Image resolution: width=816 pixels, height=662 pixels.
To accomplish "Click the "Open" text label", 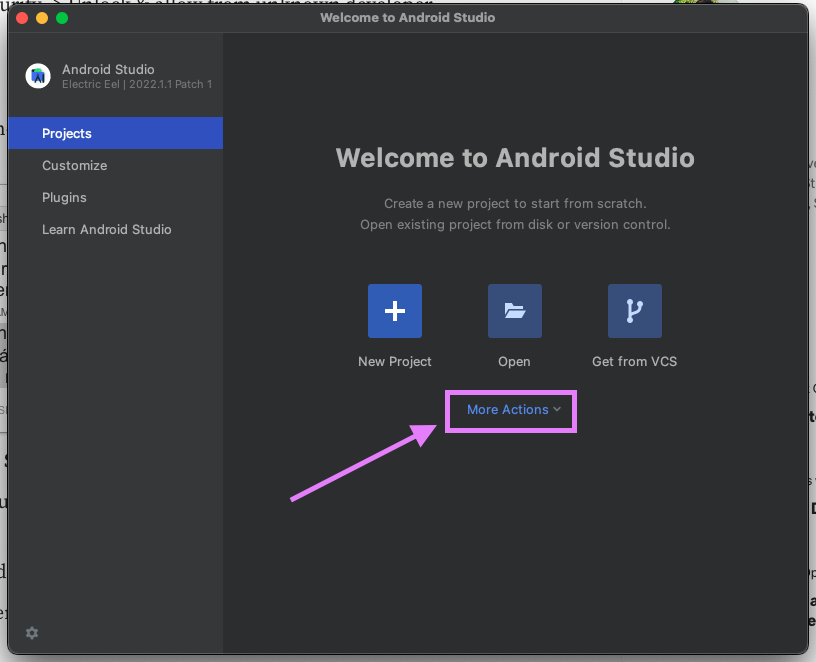I will (x=515, y=361).
